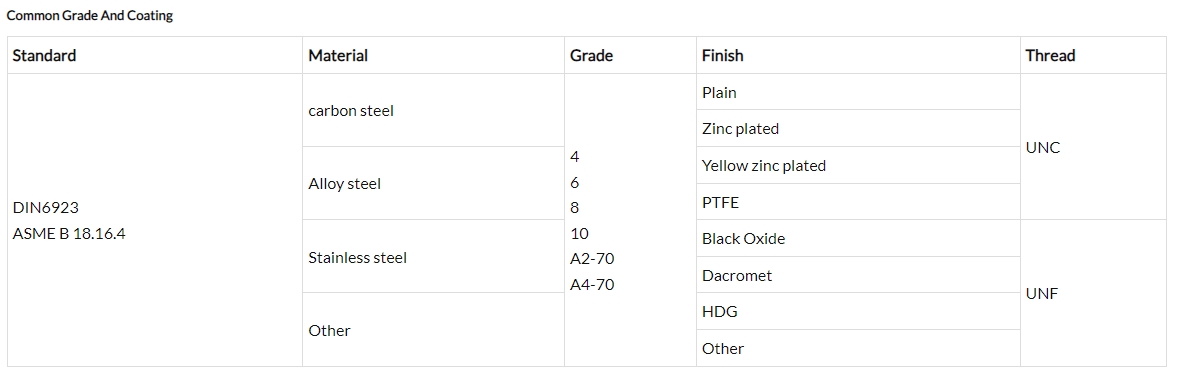Click the Dacromet finish cell
Image resolution: width=1184 pixels, height=378 pixels.
click(x=858, y=275)
